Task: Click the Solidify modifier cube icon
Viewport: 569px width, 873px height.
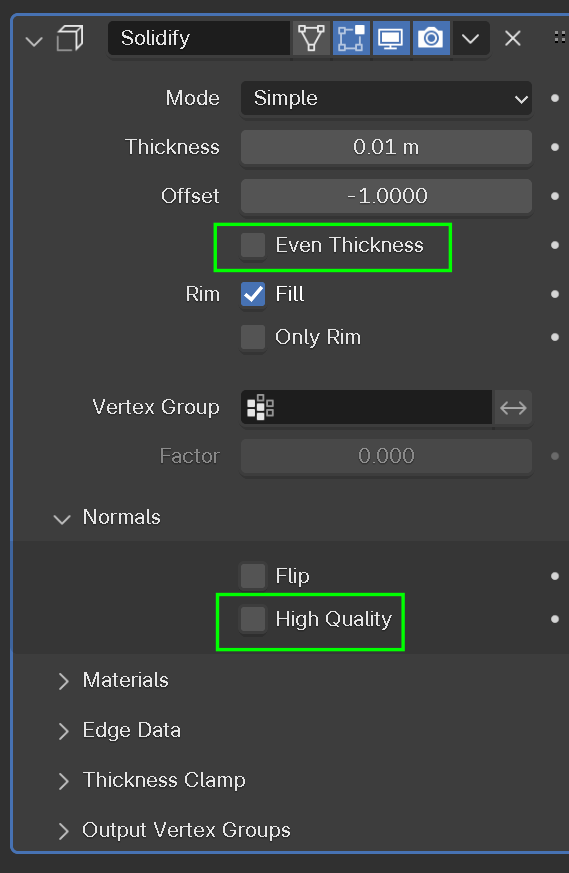Action: [x=70, y=39]
